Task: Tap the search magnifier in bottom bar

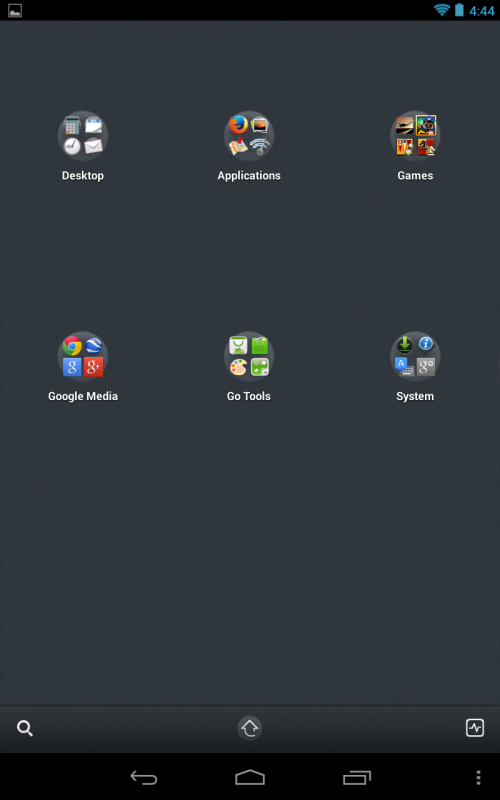Action: click(25, 728)
